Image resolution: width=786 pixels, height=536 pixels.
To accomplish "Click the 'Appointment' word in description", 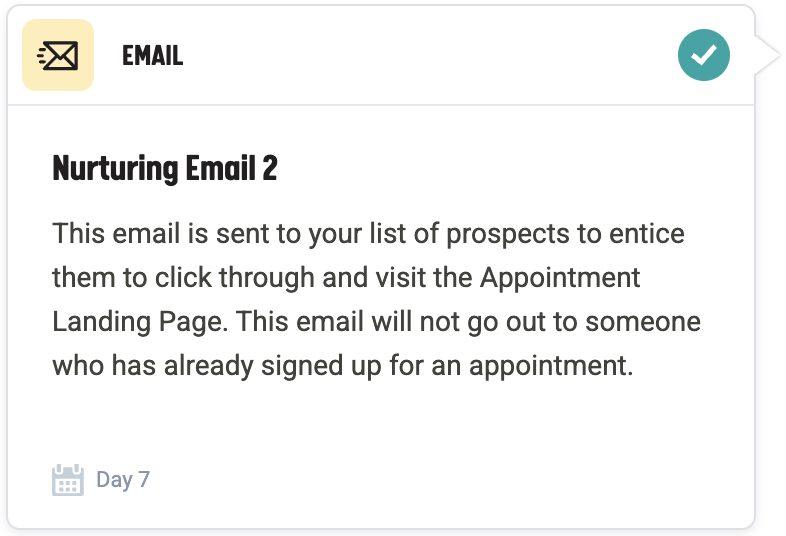I will pyautogui.click(x=561, y=278).
